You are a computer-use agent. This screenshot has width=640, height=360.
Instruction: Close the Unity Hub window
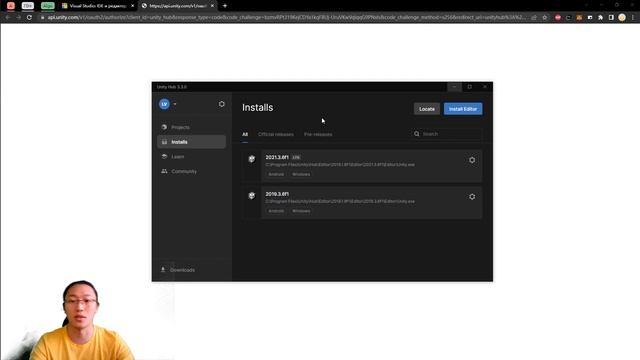click(484, 87)
